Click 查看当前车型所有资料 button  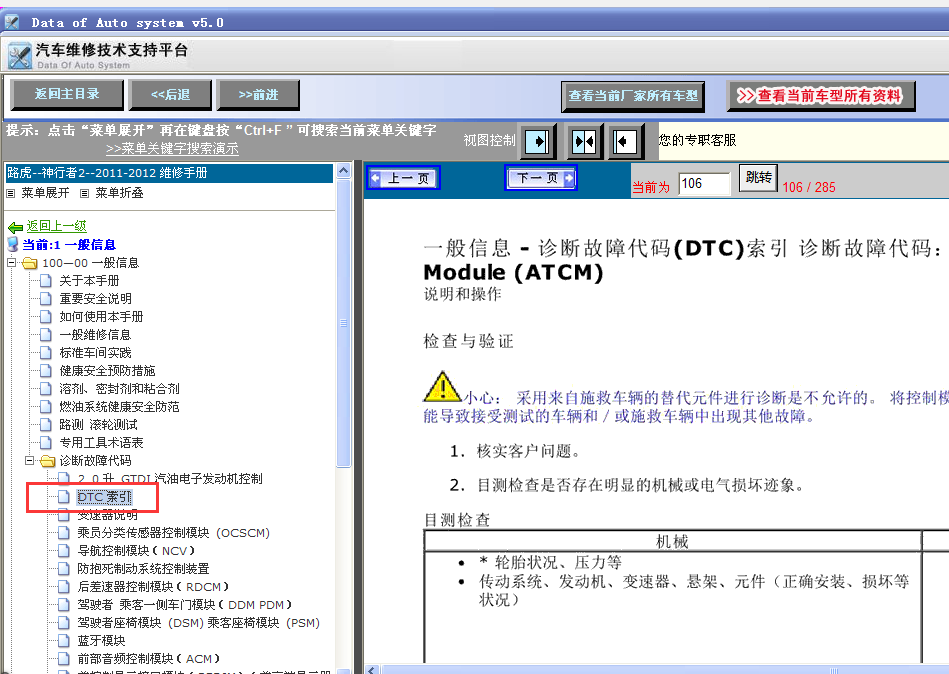click(821, 96)
